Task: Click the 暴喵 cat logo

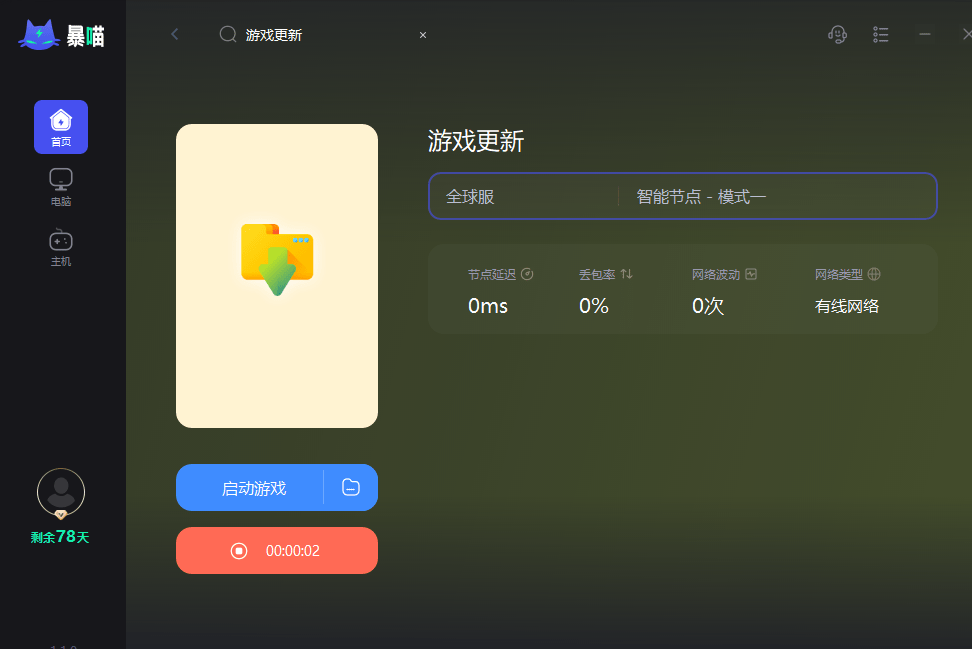Action: coord(40,35)
